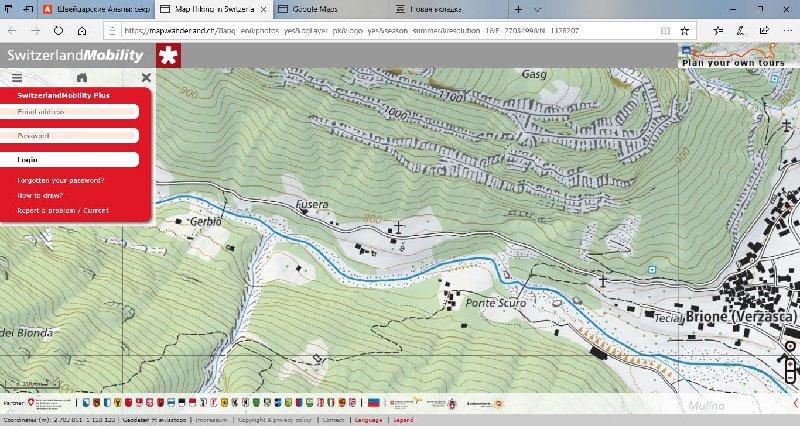The width and height of the screenshot is (800, 426).
Task: Go back with the browser back arrow
Action: point(12,31)
